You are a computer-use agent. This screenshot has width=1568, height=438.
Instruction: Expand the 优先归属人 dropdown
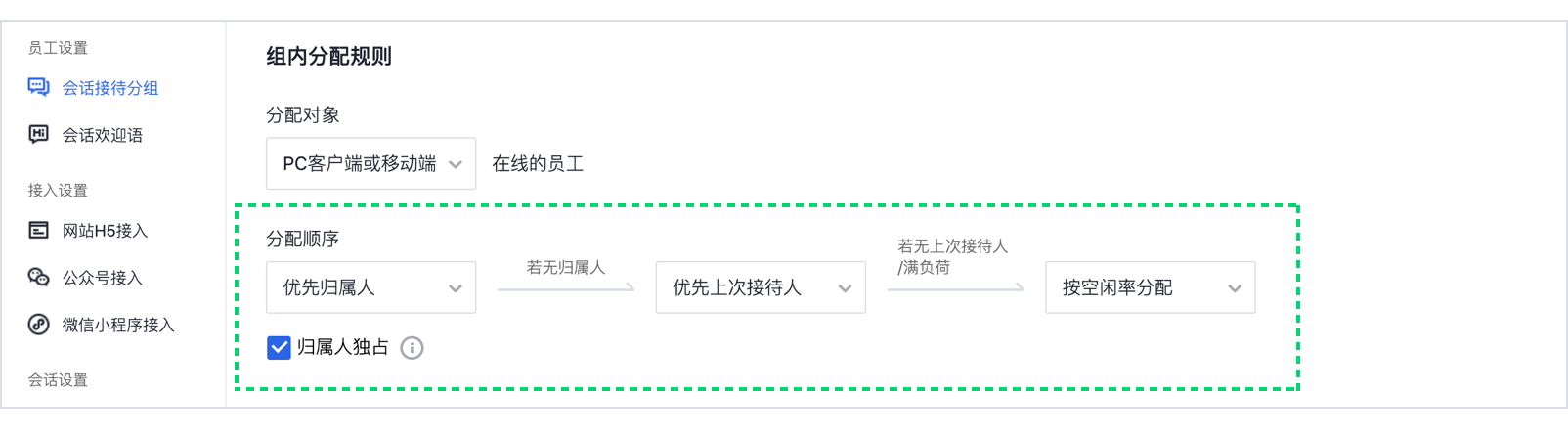370,287
